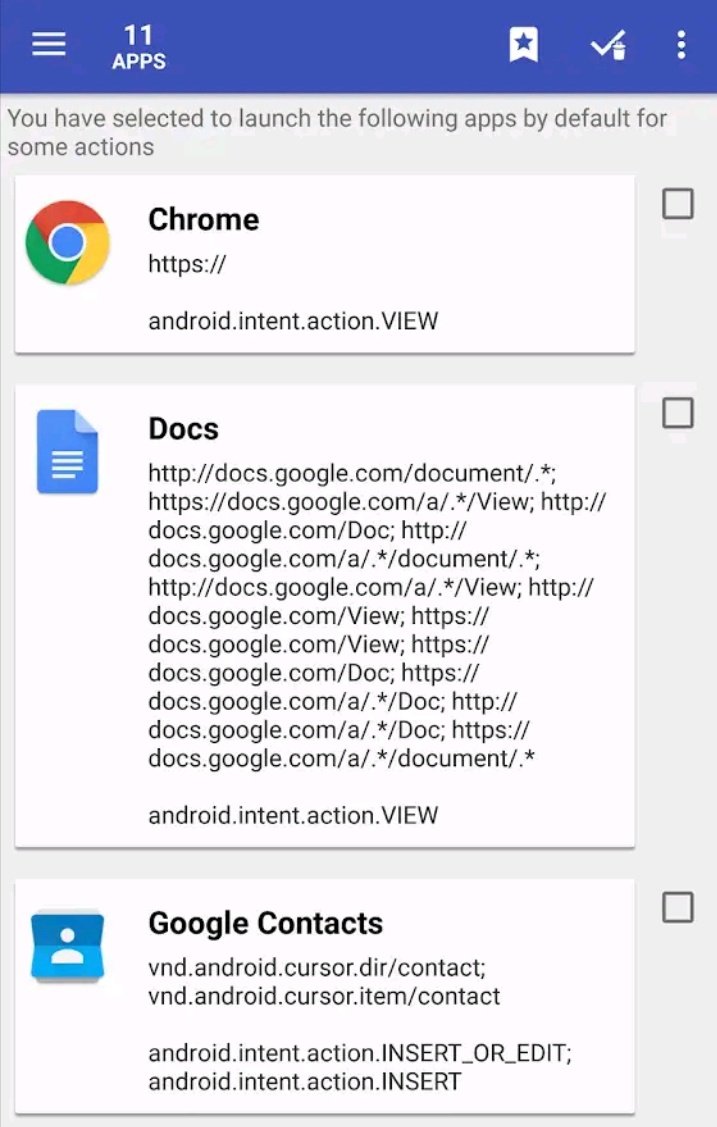Screen dimensions: 717x1127
Task: Tap the Google Contacts app icon
Action: tap(68, 947)
